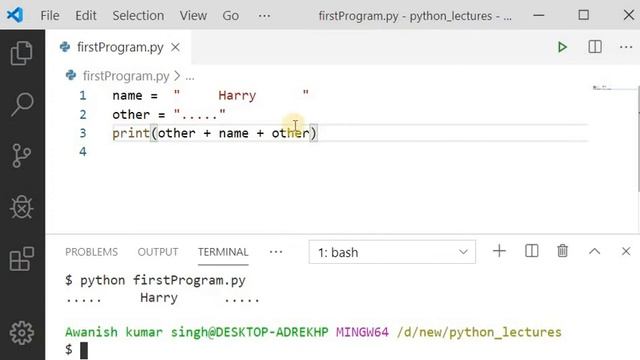Split the terminal panel
Image resolution: width=640 pixels, height=360 pixels.
tap(531, 251)
